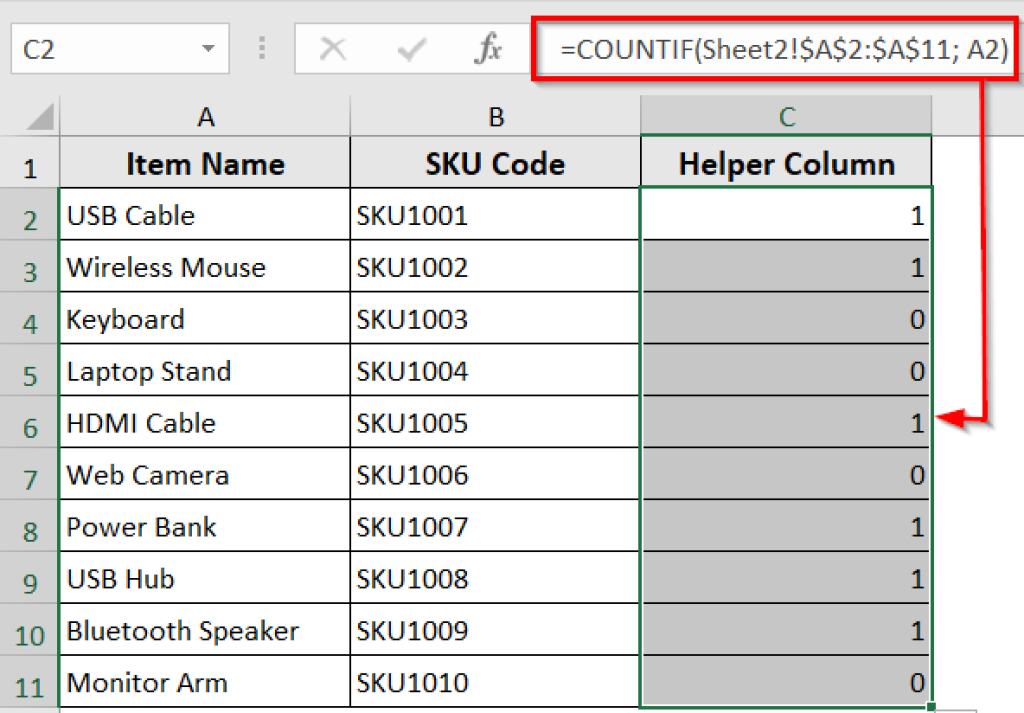Click the Enter checkmark icon
The height and width of the screenshot is (713, 1024).
click(x=411, y=48)
